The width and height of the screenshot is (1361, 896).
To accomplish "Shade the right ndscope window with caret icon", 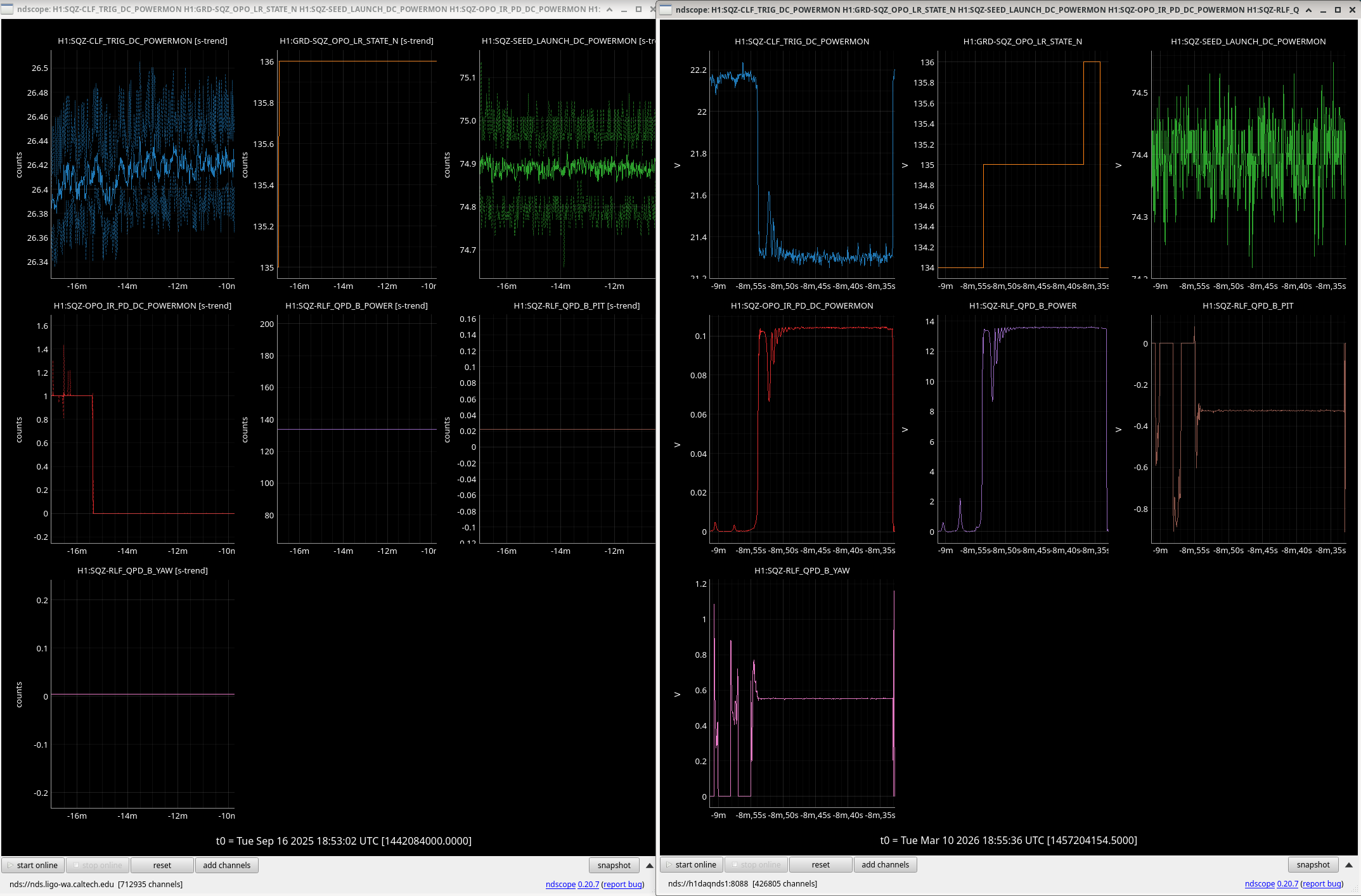I will coord(1308,10).
